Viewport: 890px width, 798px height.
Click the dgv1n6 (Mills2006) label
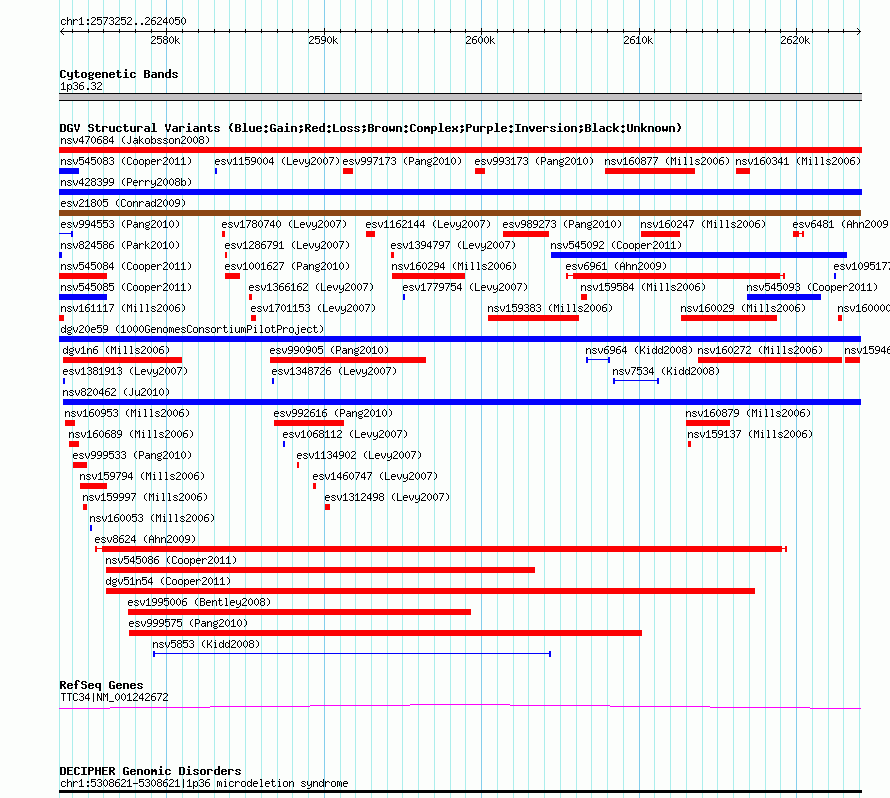tap(116, 350)
